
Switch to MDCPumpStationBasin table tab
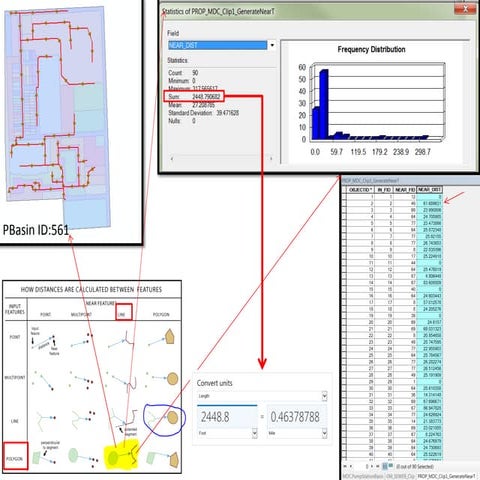pos(363,476)
